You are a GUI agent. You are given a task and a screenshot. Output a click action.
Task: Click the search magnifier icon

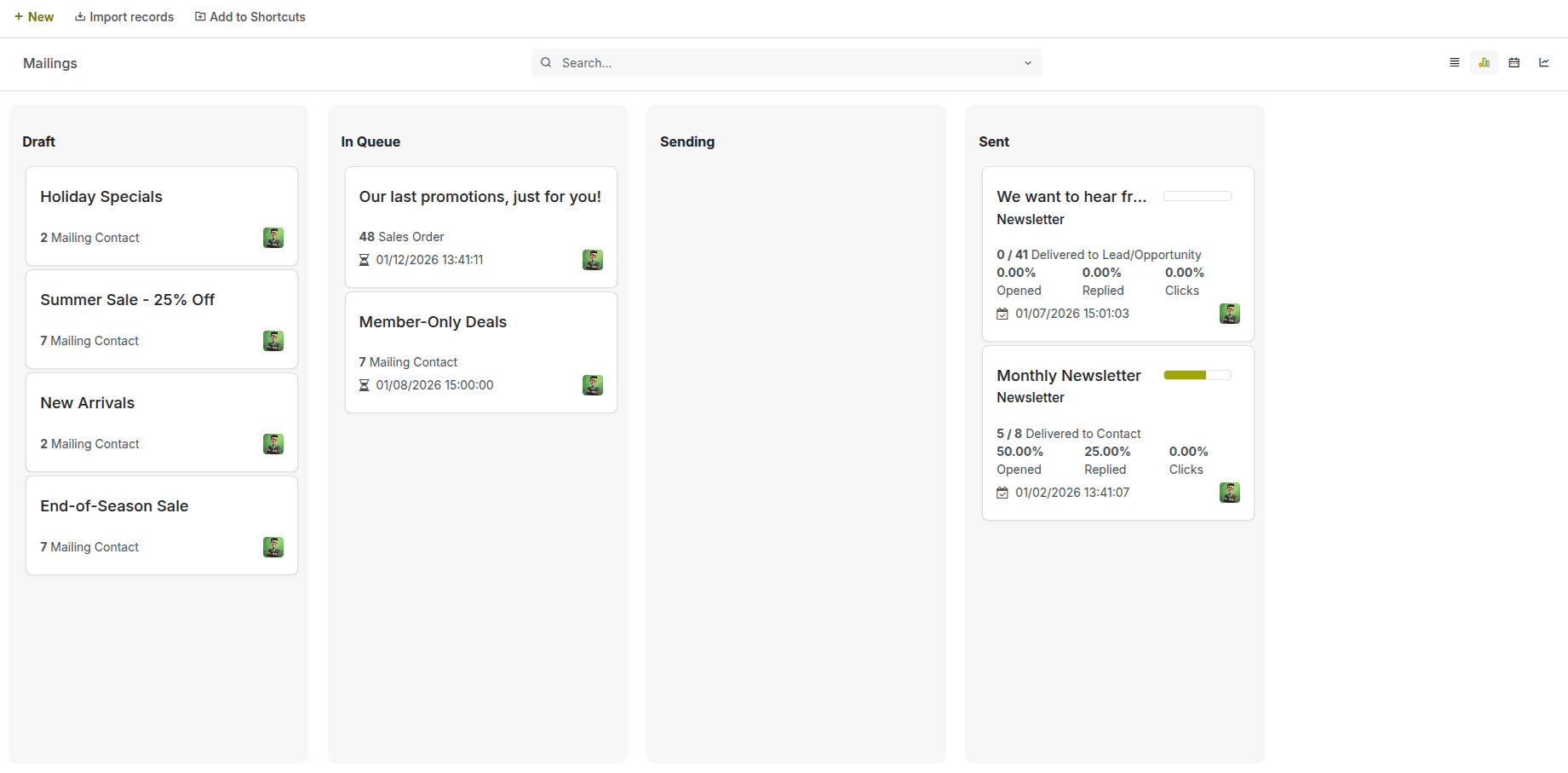pos(546,62)
